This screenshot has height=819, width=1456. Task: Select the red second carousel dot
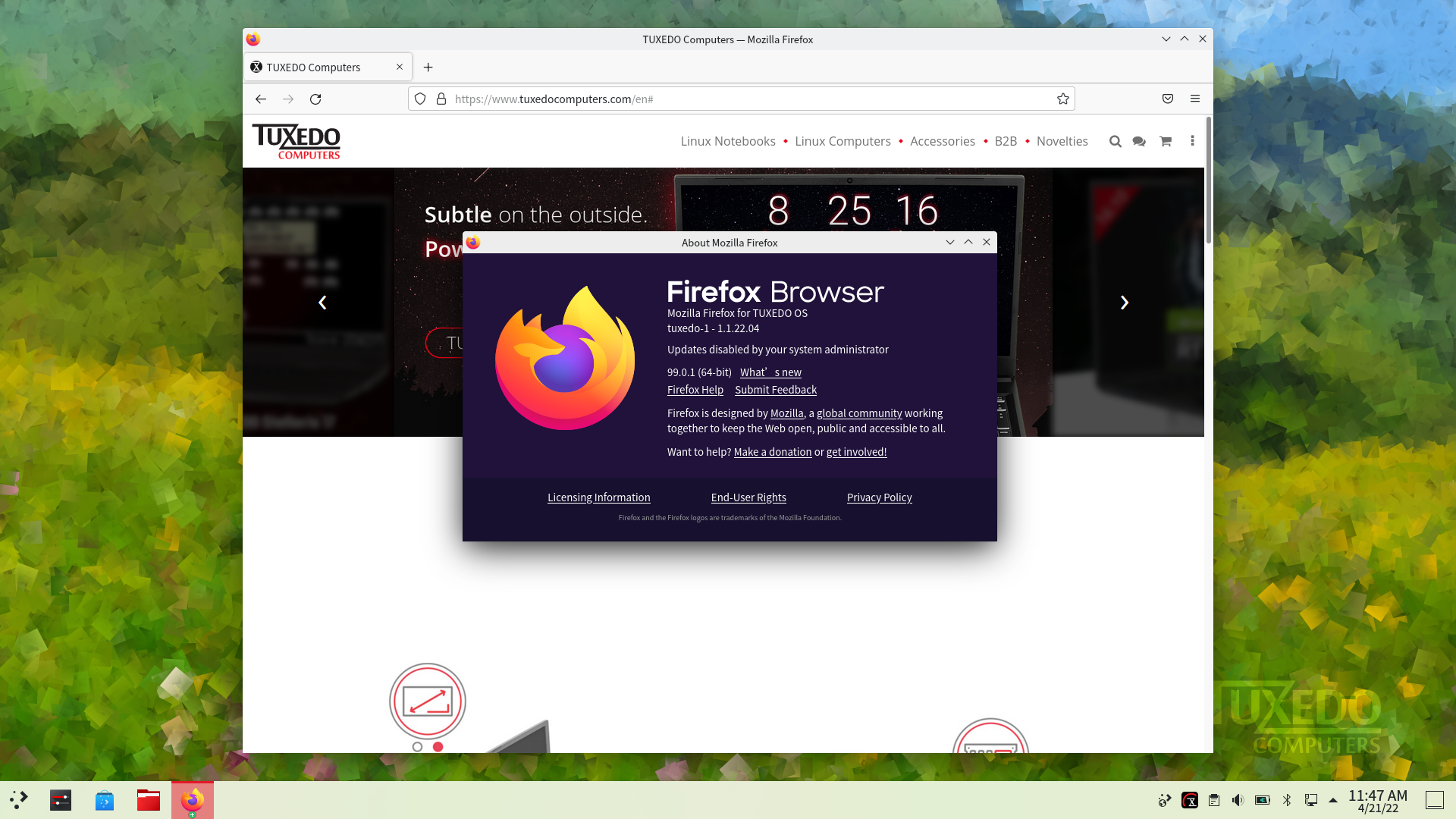pyautogui.click(x=438, y=747)
